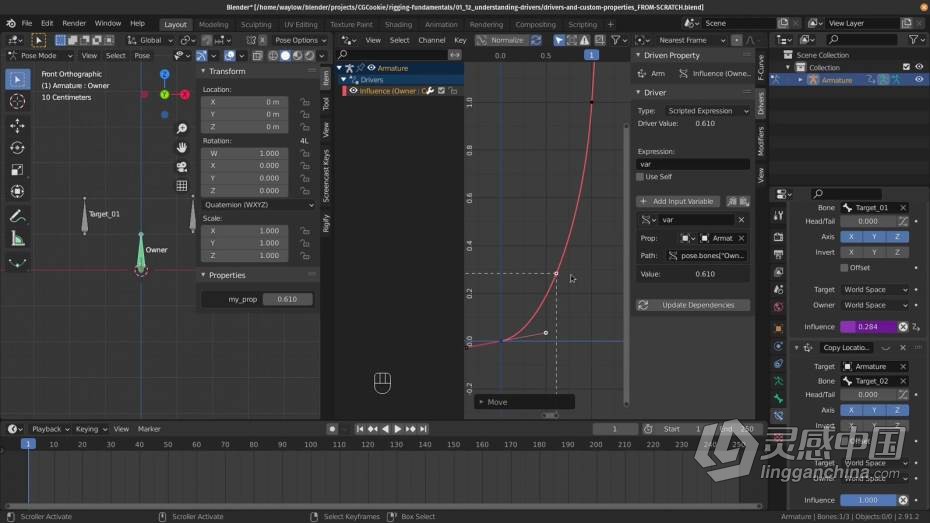Click the Update Dependencies button
Screen dimensions: 930x523
693,305
